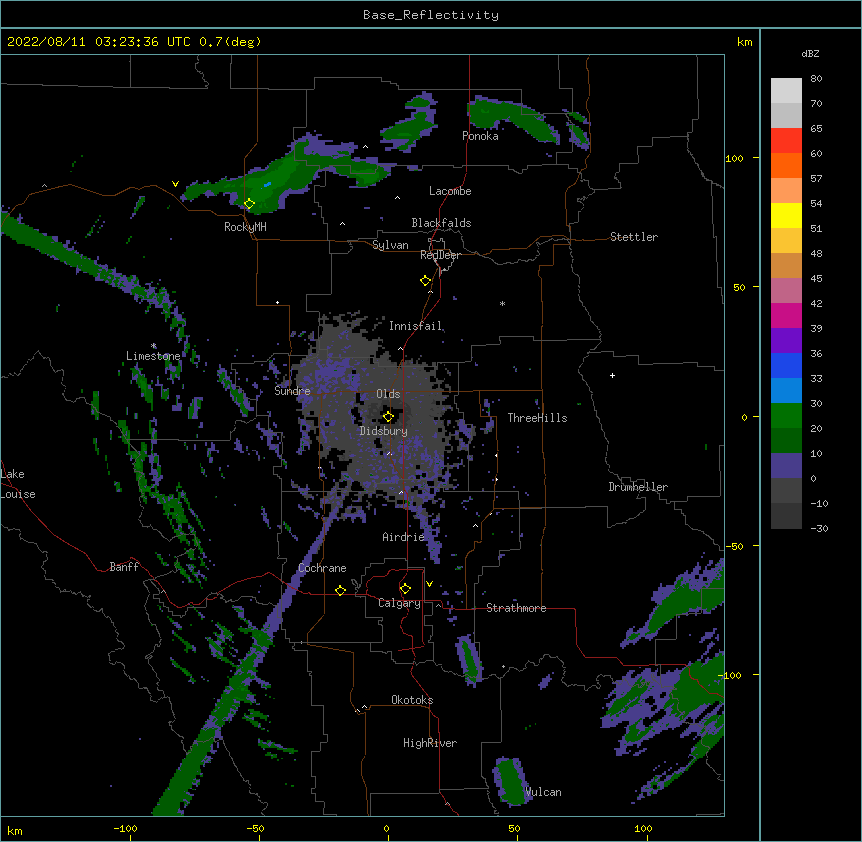Click the Innisfail town label
The height and width of the screenshot is (842, 862).
pyautogui.click(x=416, y=326)
